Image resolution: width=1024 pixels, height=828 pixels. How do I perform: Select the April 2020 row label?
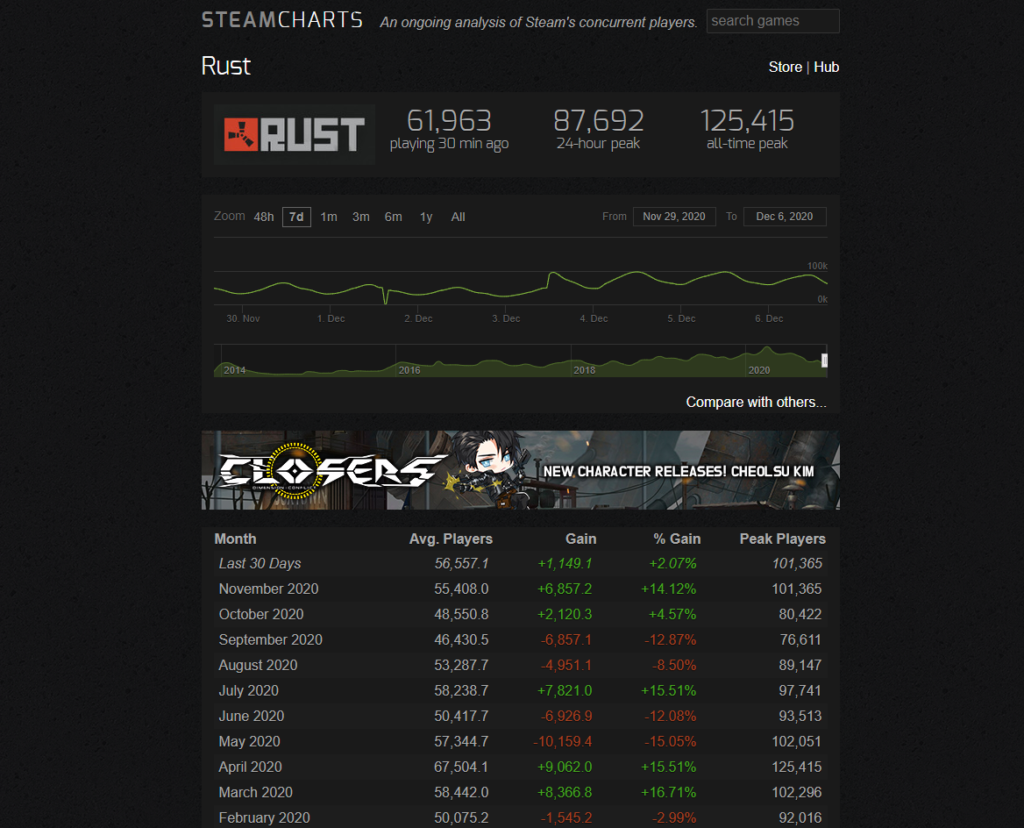click(250, 767)
